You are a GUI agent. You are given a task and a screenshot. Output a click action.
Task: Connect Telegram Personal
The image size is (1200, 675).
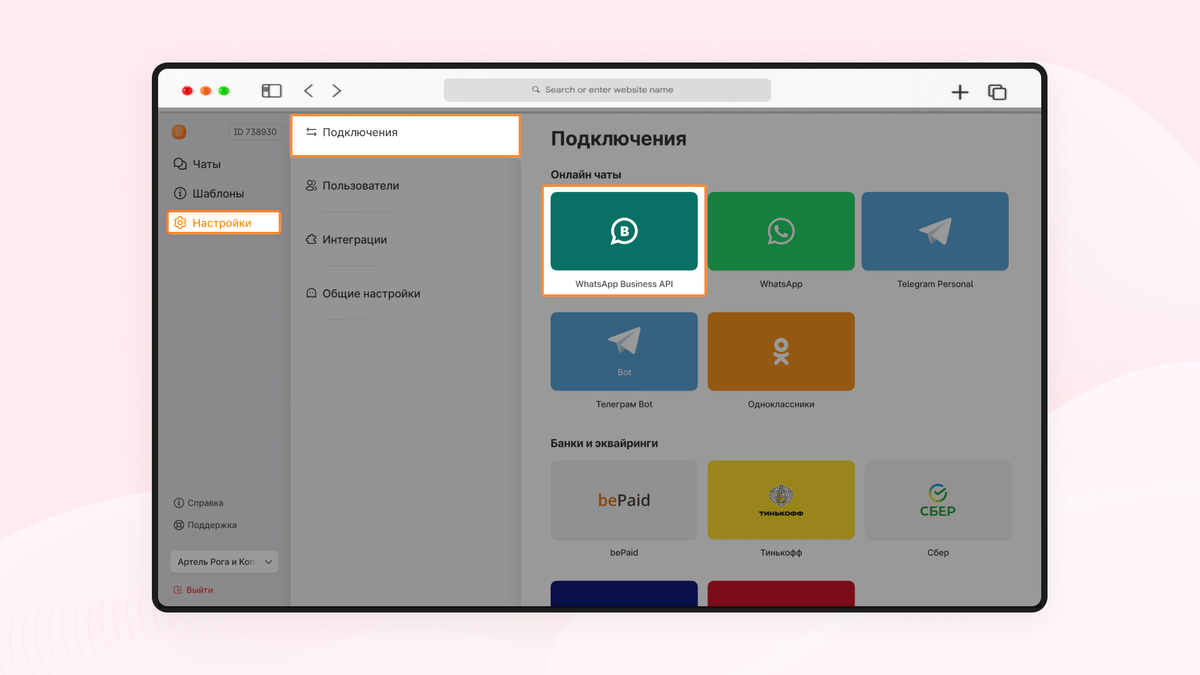pos(935,231)
